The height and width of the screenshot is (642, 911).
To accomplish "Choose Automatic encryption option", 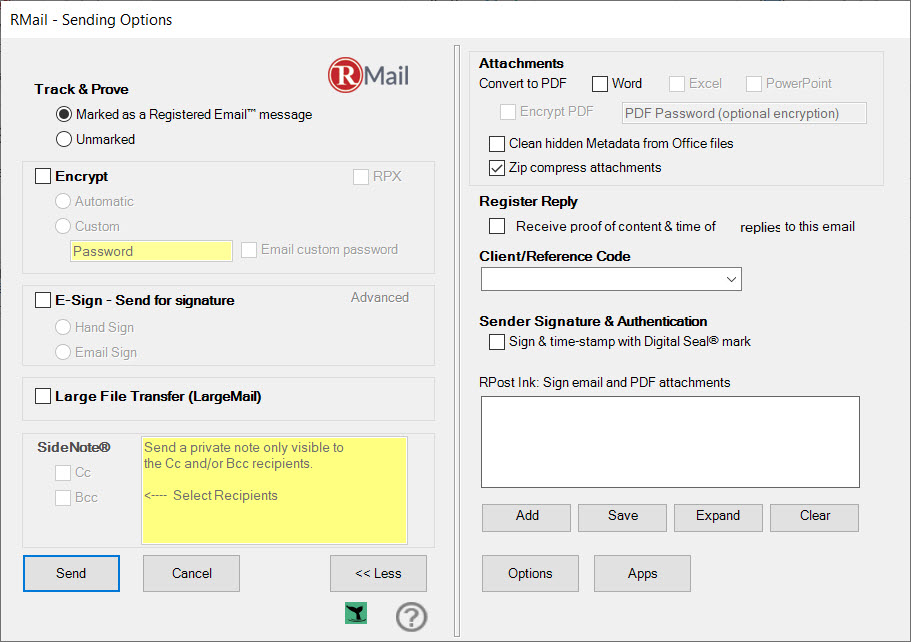I will [x=63, y=202].
